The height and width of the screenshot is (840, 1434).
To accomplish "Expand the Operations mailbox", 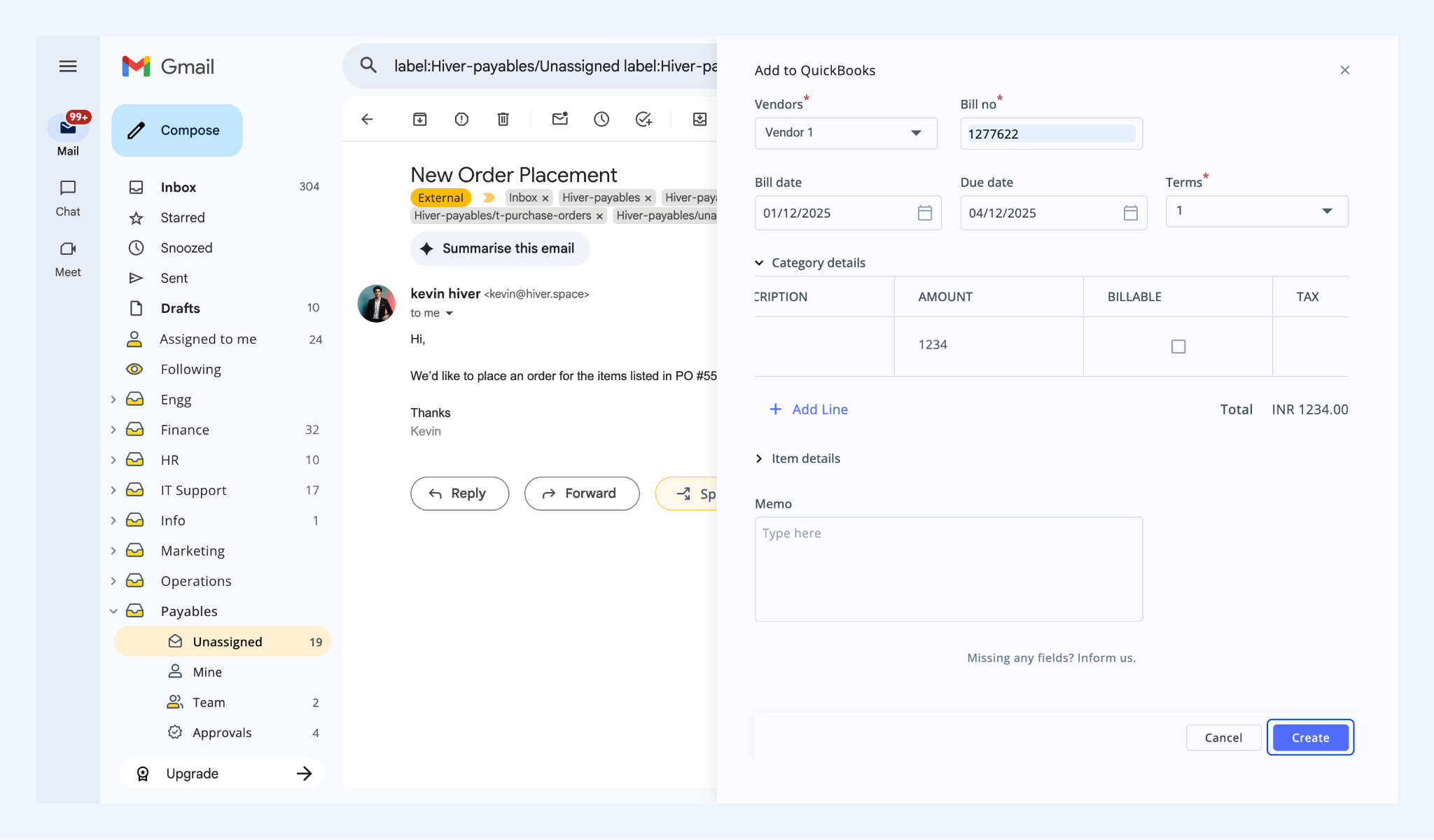I will pos(113,581).
